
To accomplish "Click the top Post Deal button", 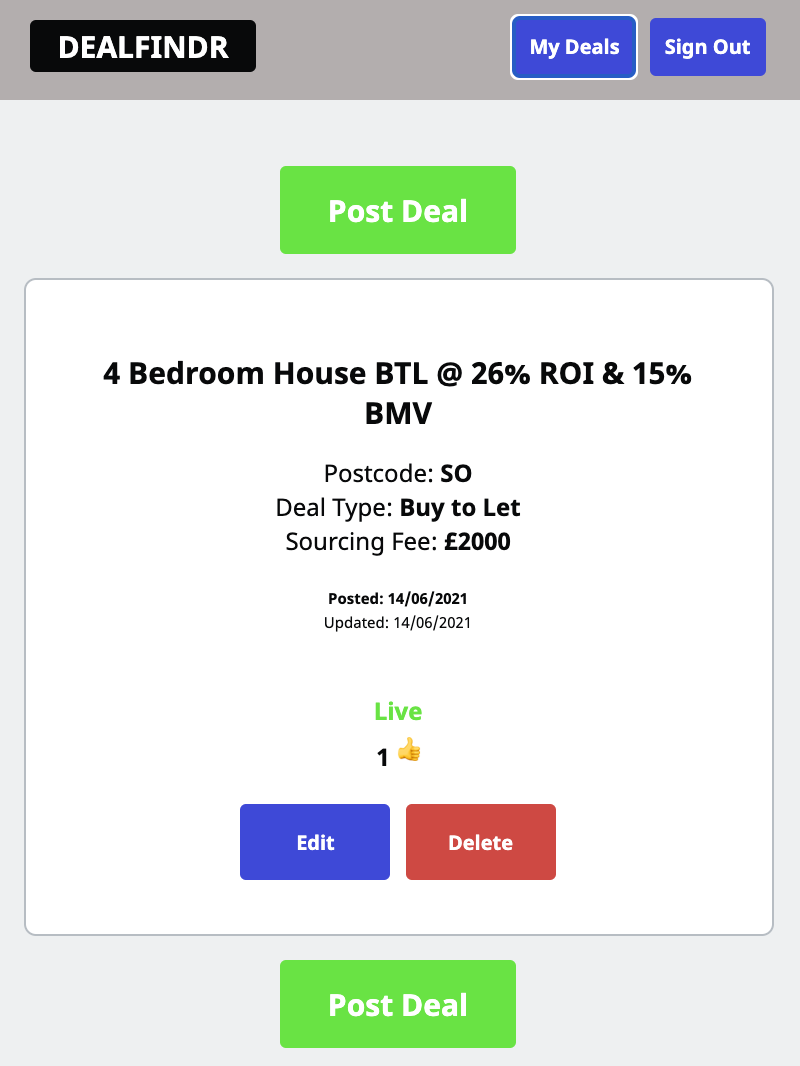I will [x=398, y=210].
